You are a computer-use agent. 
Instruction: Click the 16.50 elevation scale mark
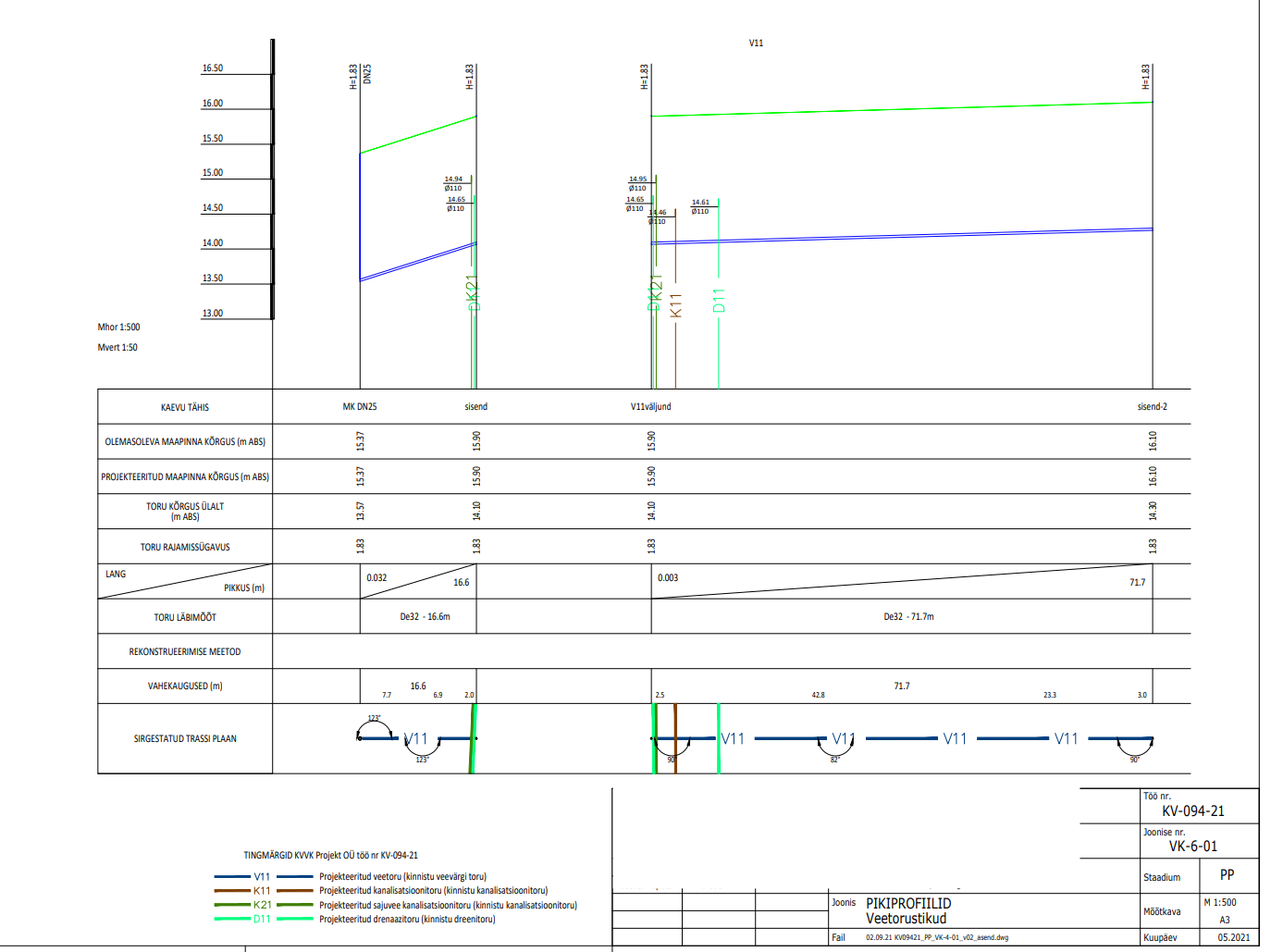pyautogui.click(x=213, y=68)
